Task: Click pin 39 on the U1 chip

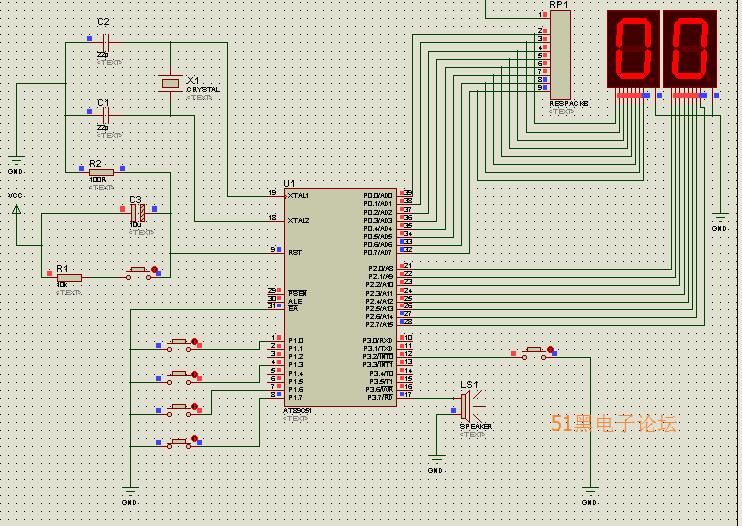Action: click(x=408, y=193)
